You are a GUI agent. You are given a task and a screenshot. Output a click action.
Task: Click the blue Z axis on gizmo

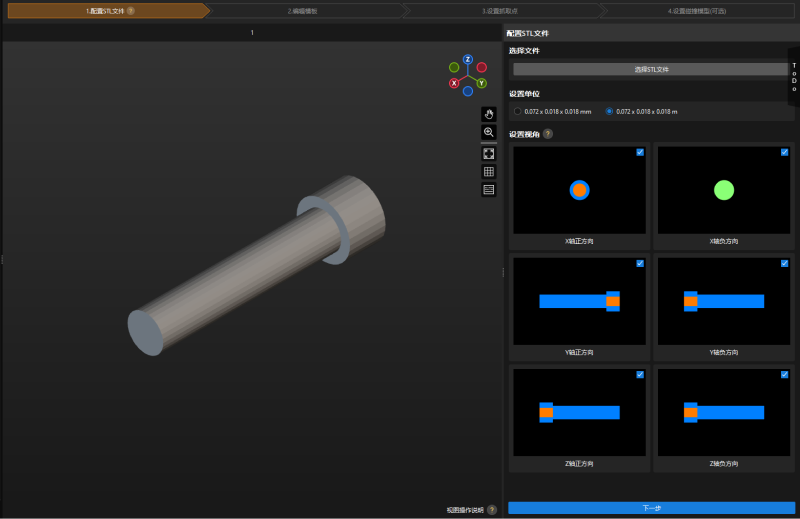(467, 60)
